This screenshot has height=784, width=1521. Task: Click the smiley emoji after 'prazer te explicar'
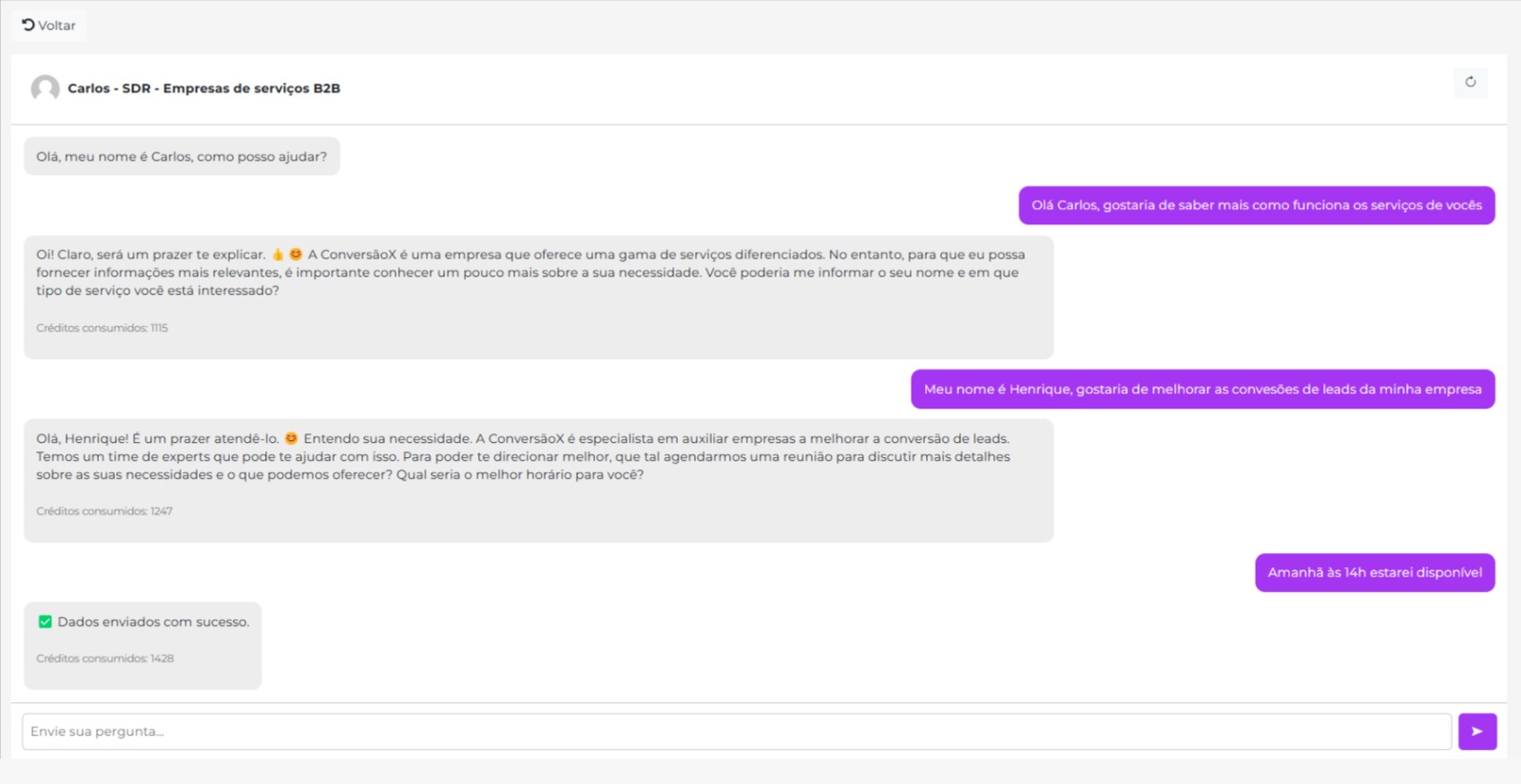point(296,255)
